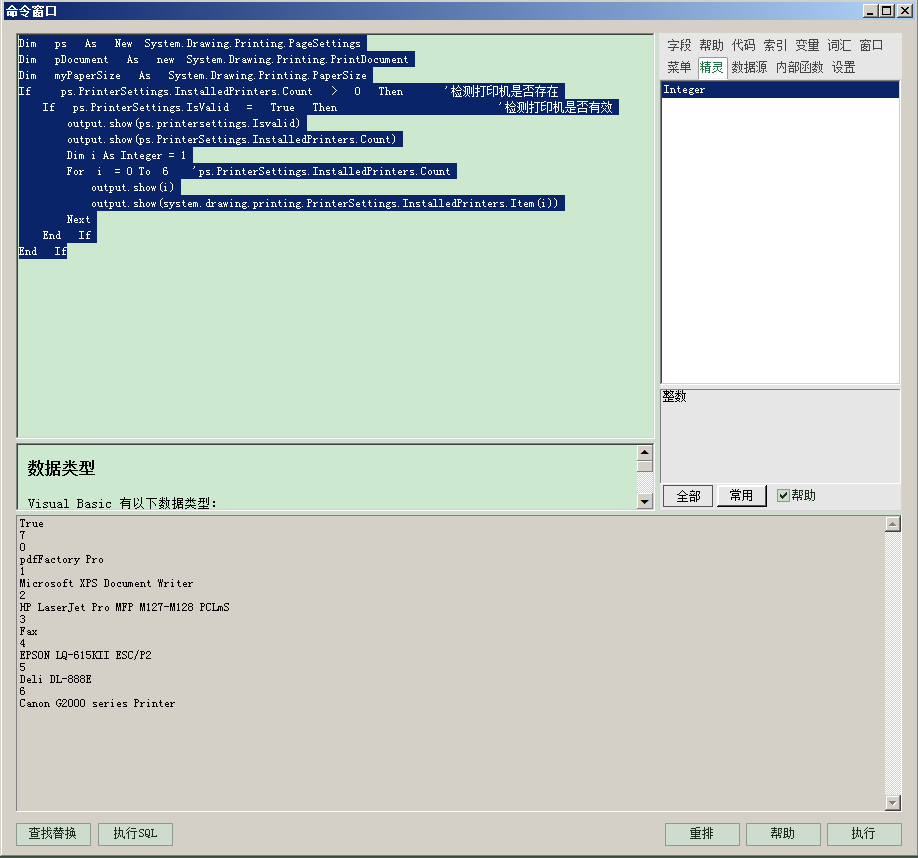
Task: Switch to the 词汇 tab
Action: [839, 45]
